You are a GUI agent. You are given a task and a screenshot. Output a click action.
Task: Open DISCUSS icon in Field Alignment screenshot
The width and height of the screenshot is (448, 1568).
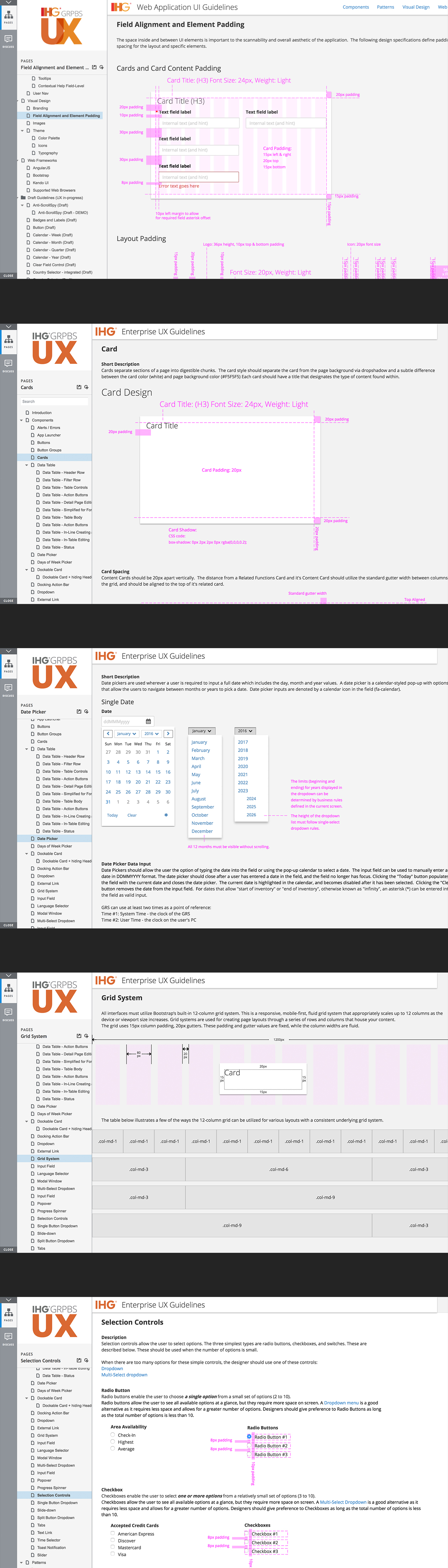[x=9, y=41]
